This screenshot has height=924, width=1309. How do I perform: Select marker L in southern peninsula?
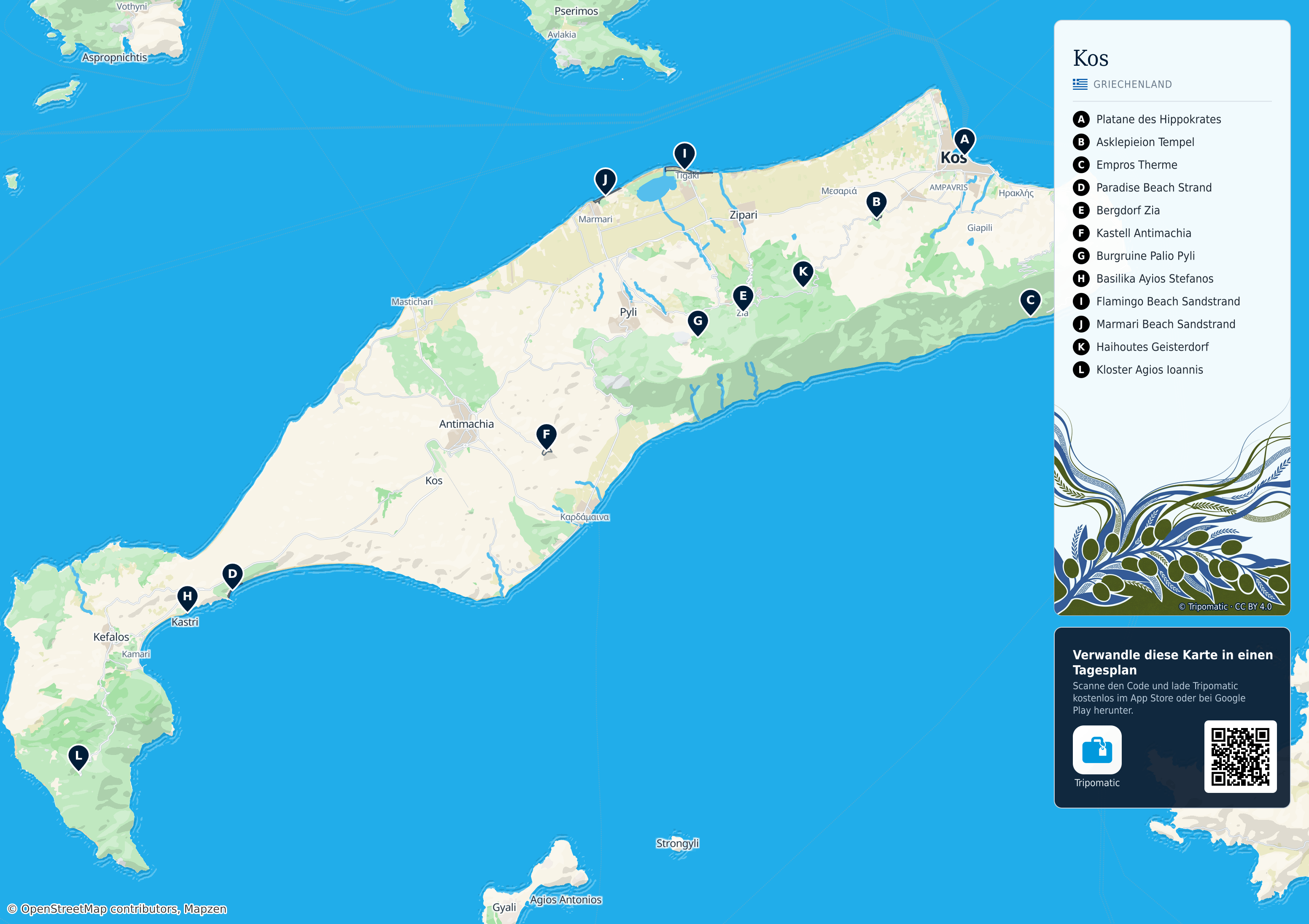tap(78, 757)
